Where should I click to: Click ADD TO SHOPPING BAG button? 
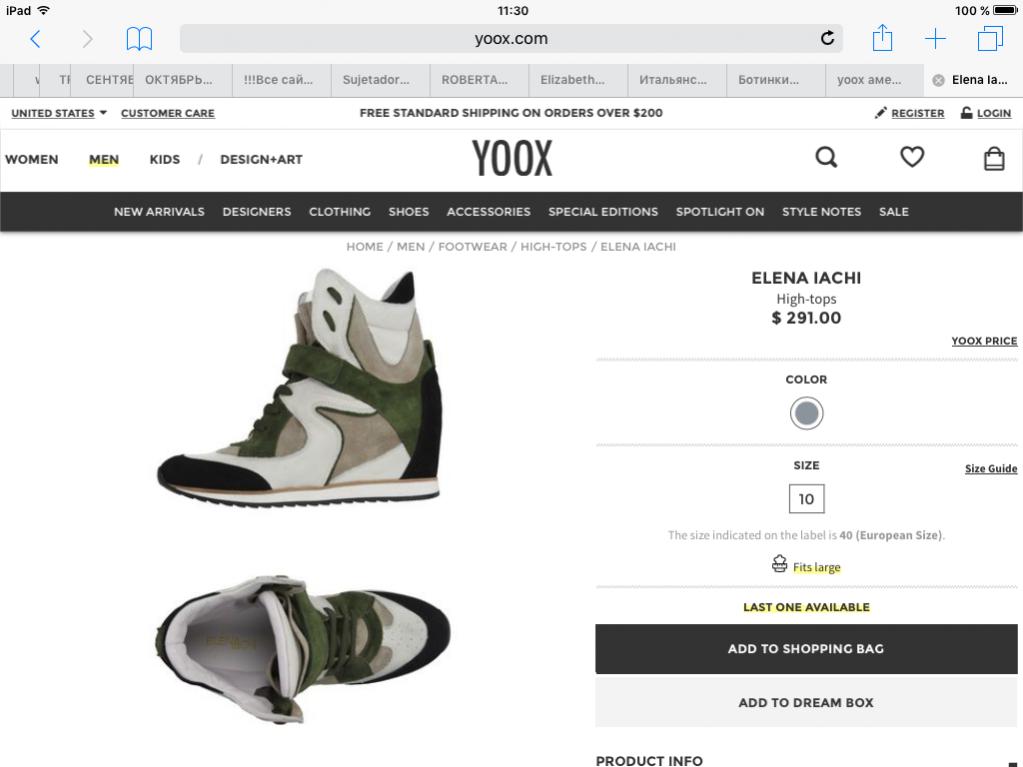[x=806, y=649]
